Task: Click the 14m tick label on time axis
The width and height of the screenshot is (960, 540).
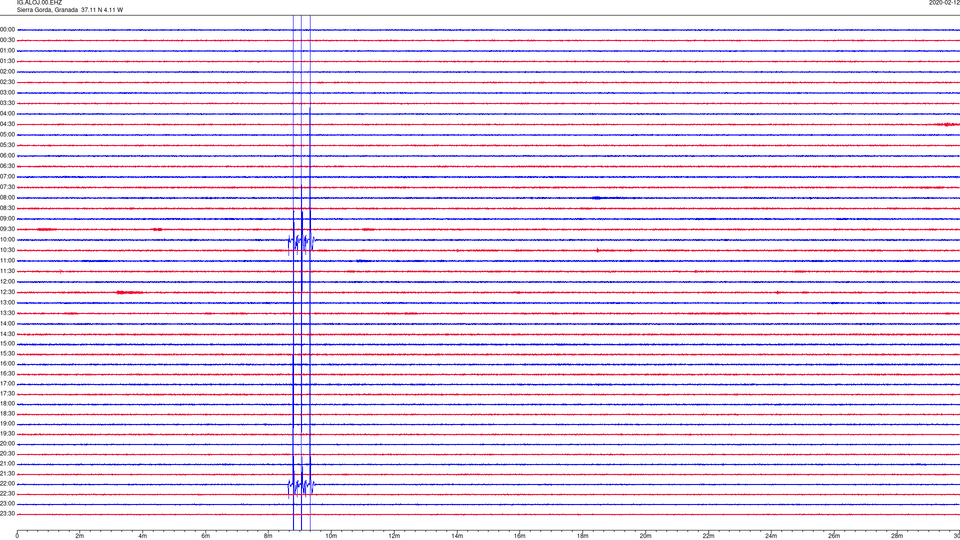Action: click(x=457, y=536)
